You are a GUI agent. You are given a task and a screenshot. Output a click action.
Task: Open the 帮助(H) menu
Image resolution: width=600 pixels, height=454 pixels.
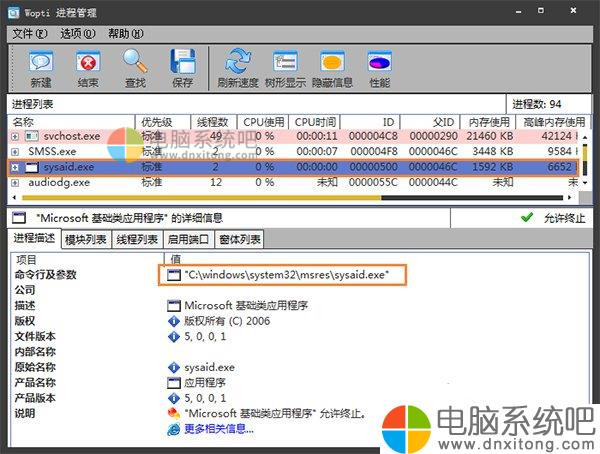126,34
